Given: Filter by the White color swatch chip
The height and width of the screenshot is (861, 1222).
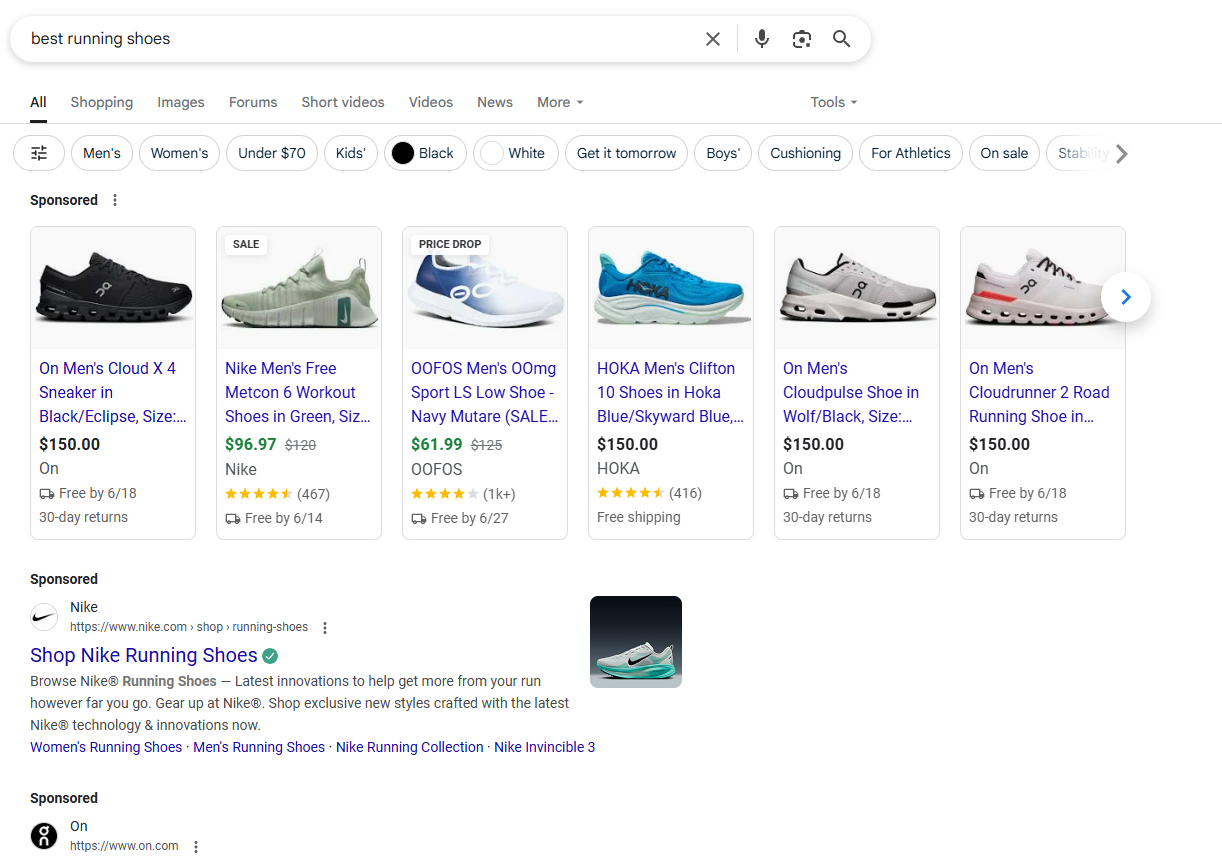Looking at the screenshot, I should [516, 153].
